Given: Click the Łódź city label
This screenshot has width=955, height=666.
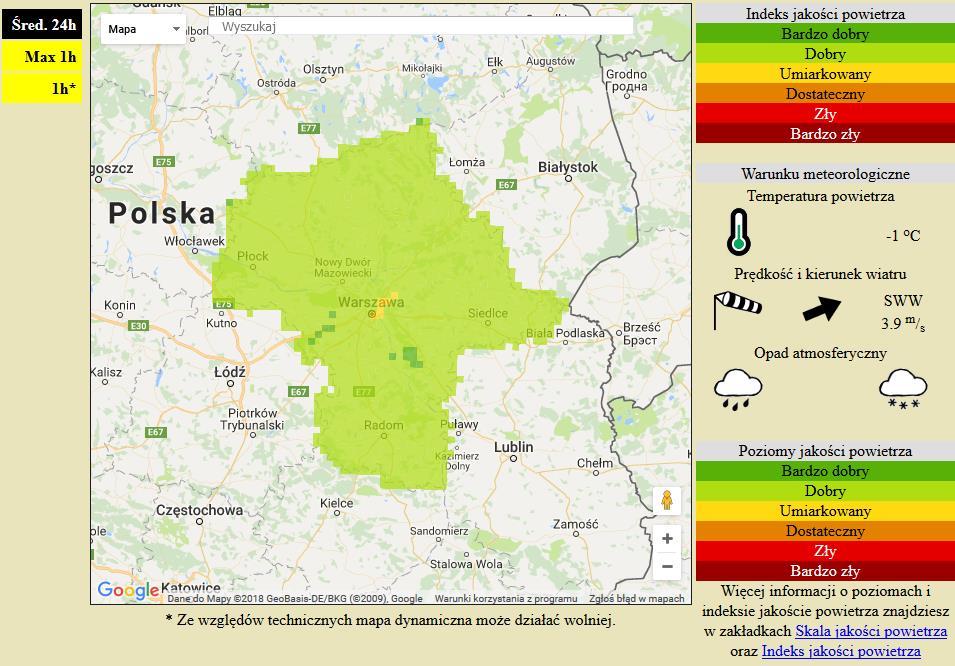Looking at the screenshot, I should point(230,372).
